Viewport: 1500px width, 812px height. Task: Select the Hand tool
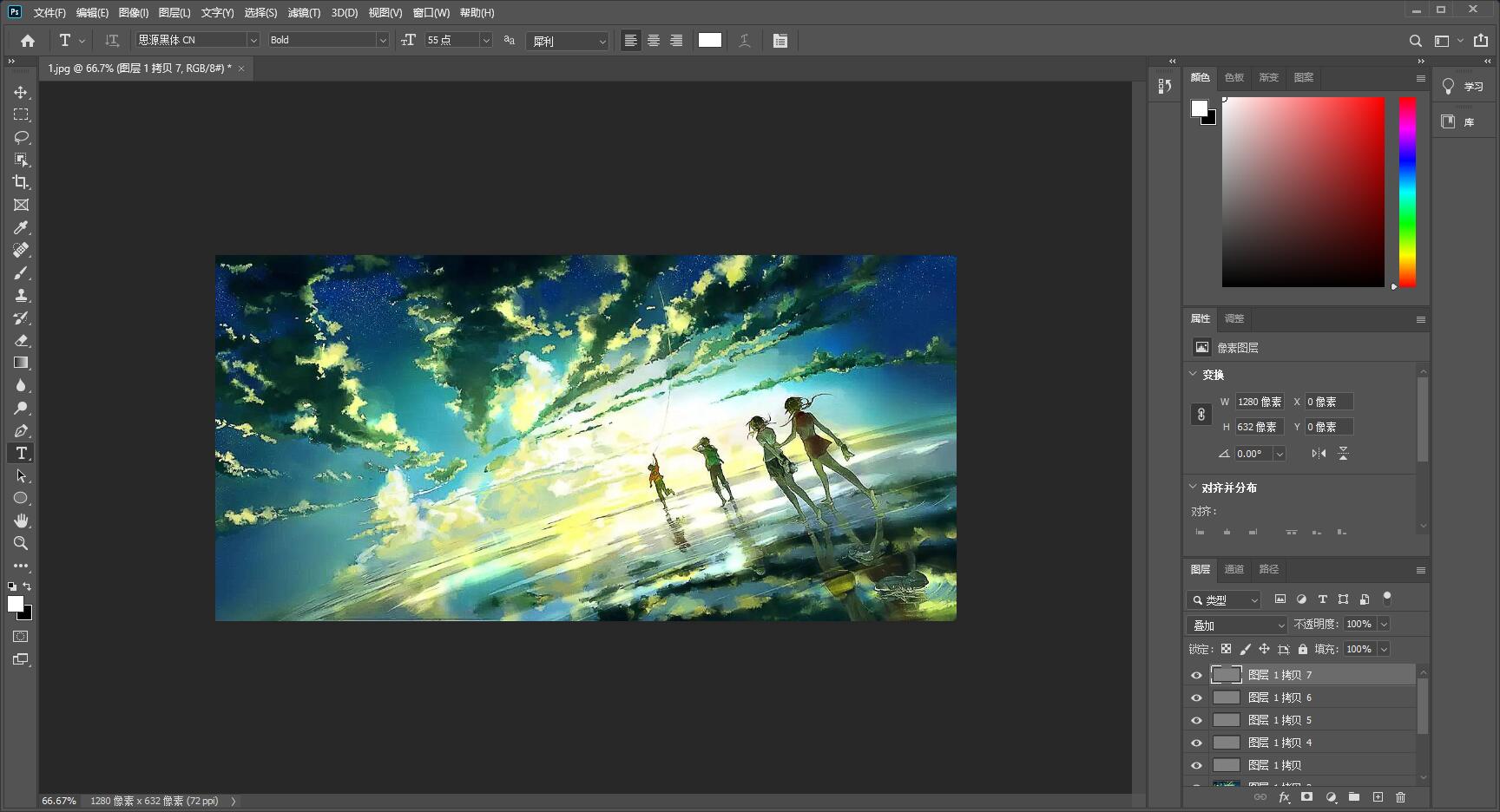point(21,521)
